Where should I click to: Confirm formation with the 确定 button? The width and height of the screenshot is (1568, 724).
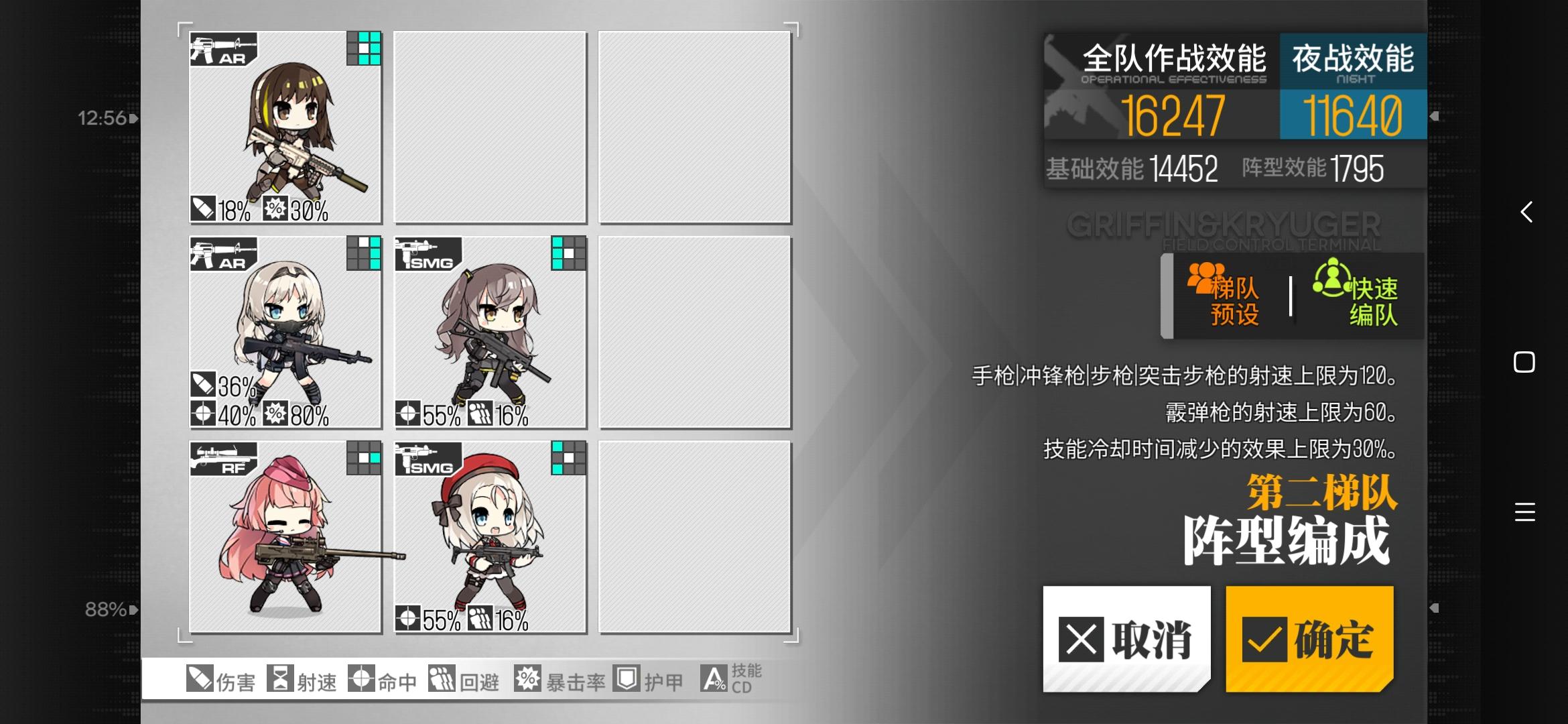(1309, 639)
